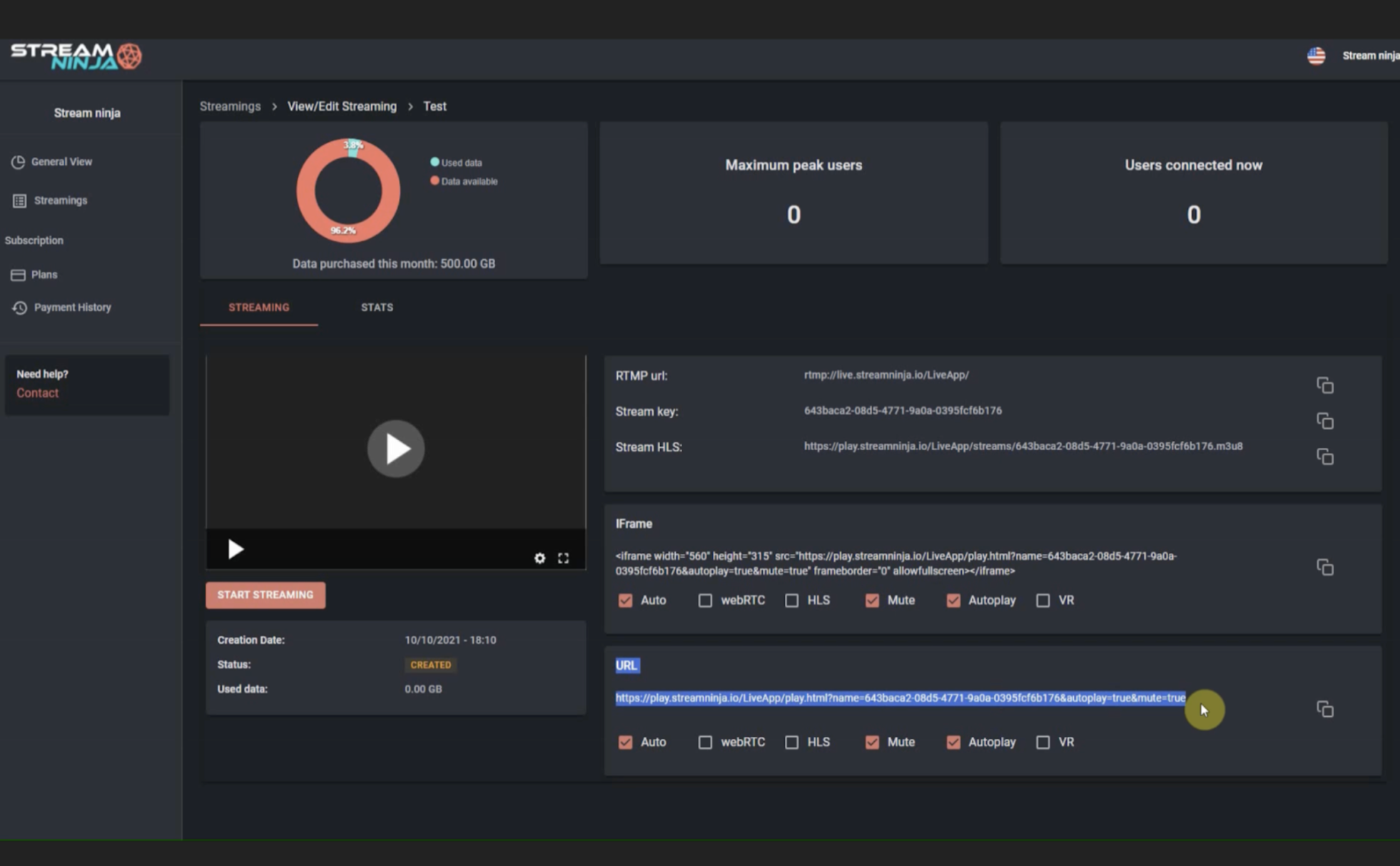Copy the player URL
Viewport: 1400px width, 866px height.
1324,709
